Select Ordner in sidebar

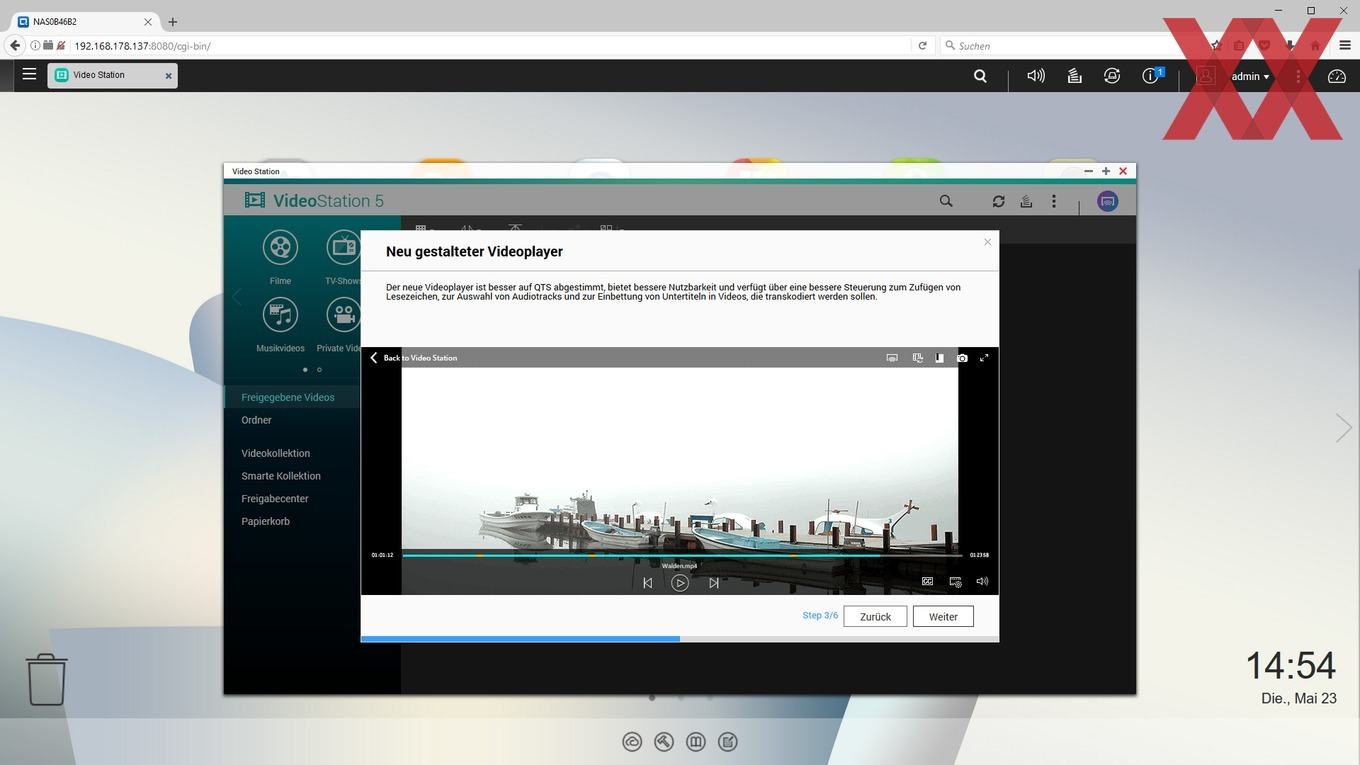coord(256,420)
